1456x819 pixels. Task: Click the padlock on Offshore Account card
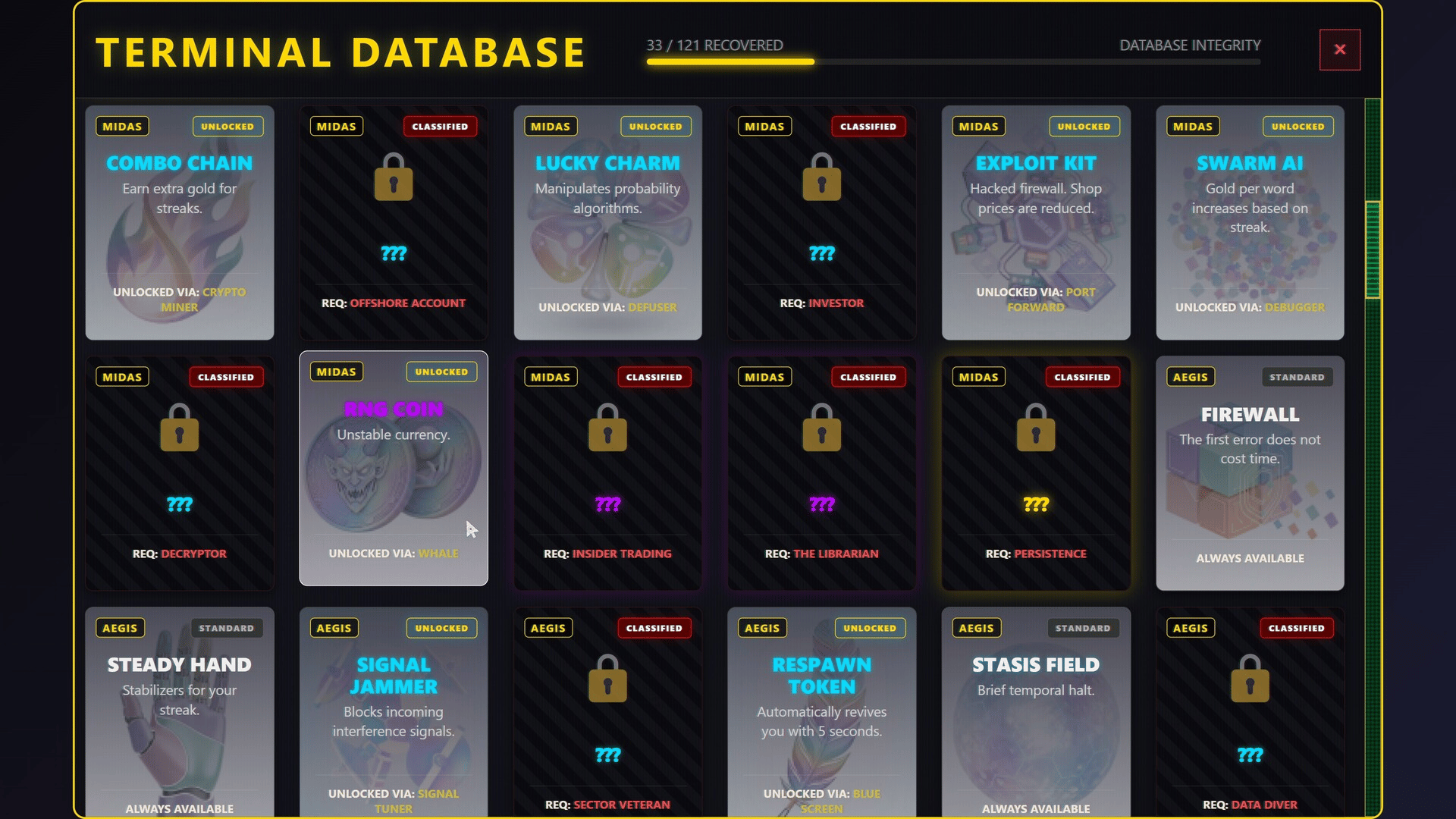pos(394,177)
